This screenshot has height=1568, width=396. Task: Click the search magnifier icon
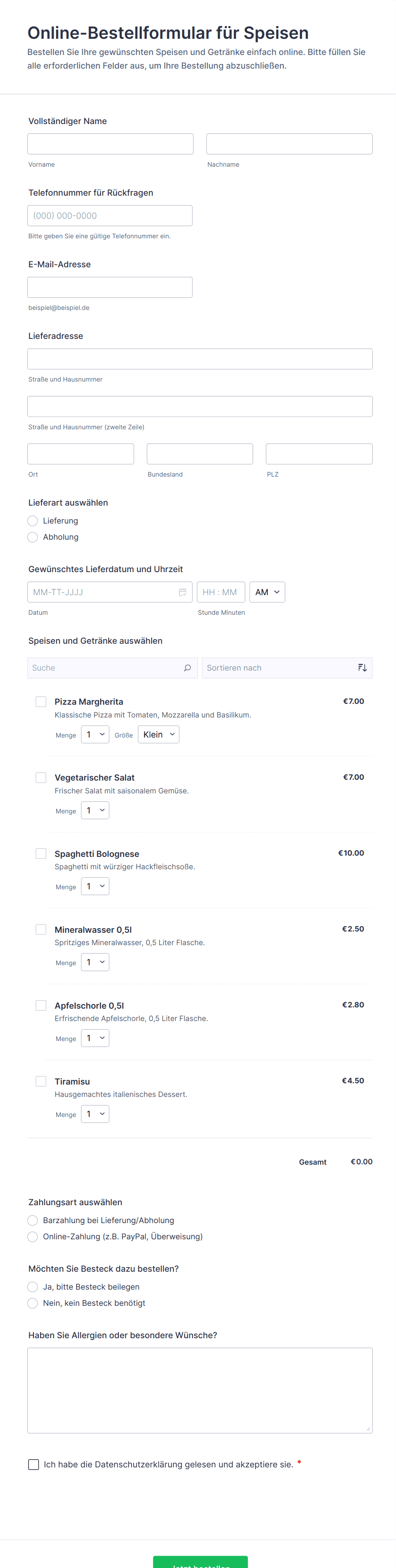tap(187, 668)
